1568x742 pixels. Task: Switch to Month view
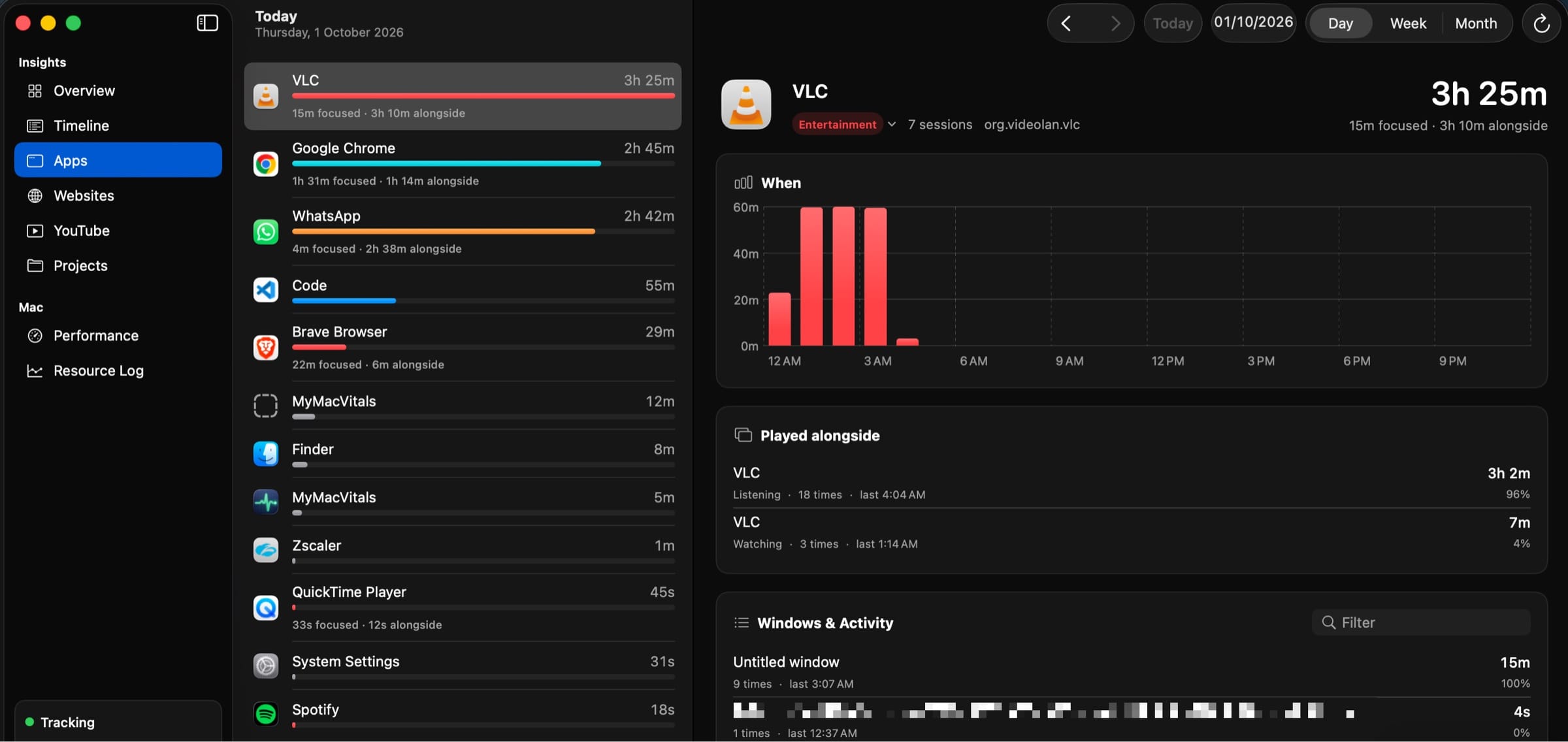pyautogui.click(x=1476, y=24)
